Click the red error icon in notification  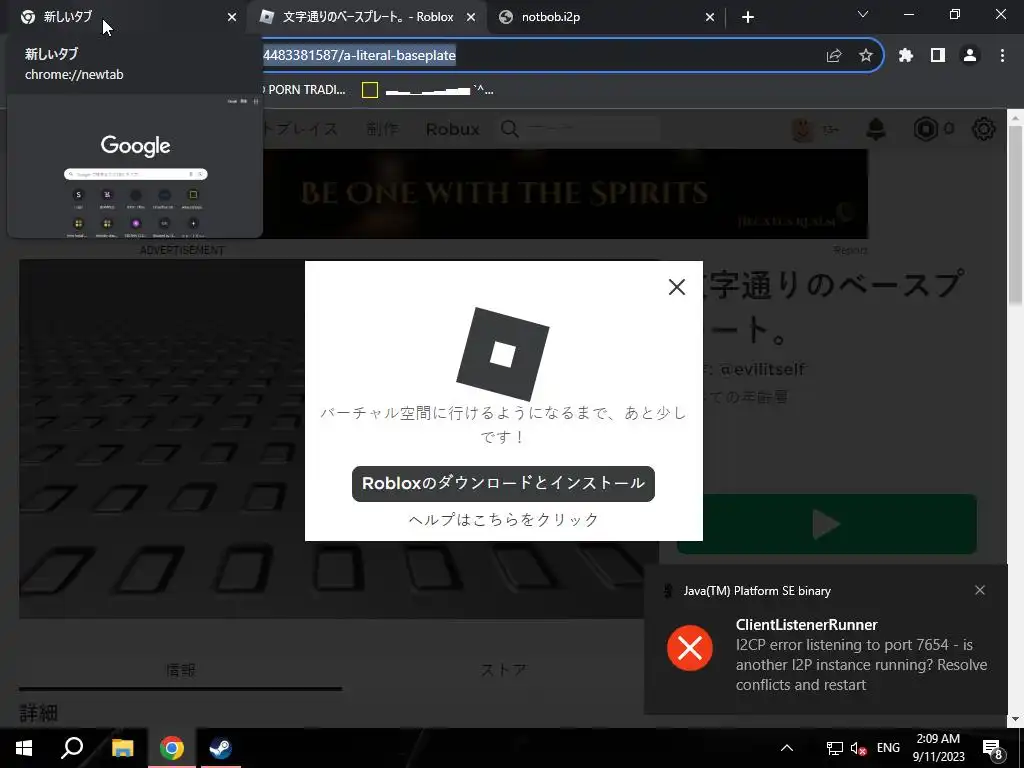(690, 648)
